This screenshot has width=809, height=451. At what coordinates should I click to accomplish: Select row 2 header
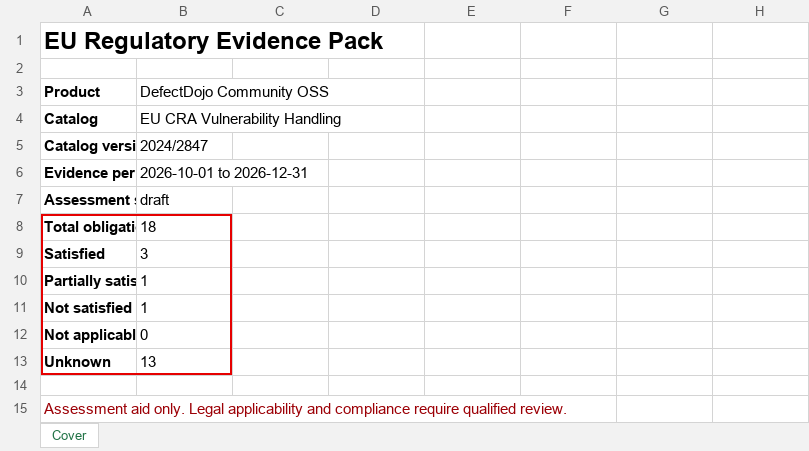20,69
